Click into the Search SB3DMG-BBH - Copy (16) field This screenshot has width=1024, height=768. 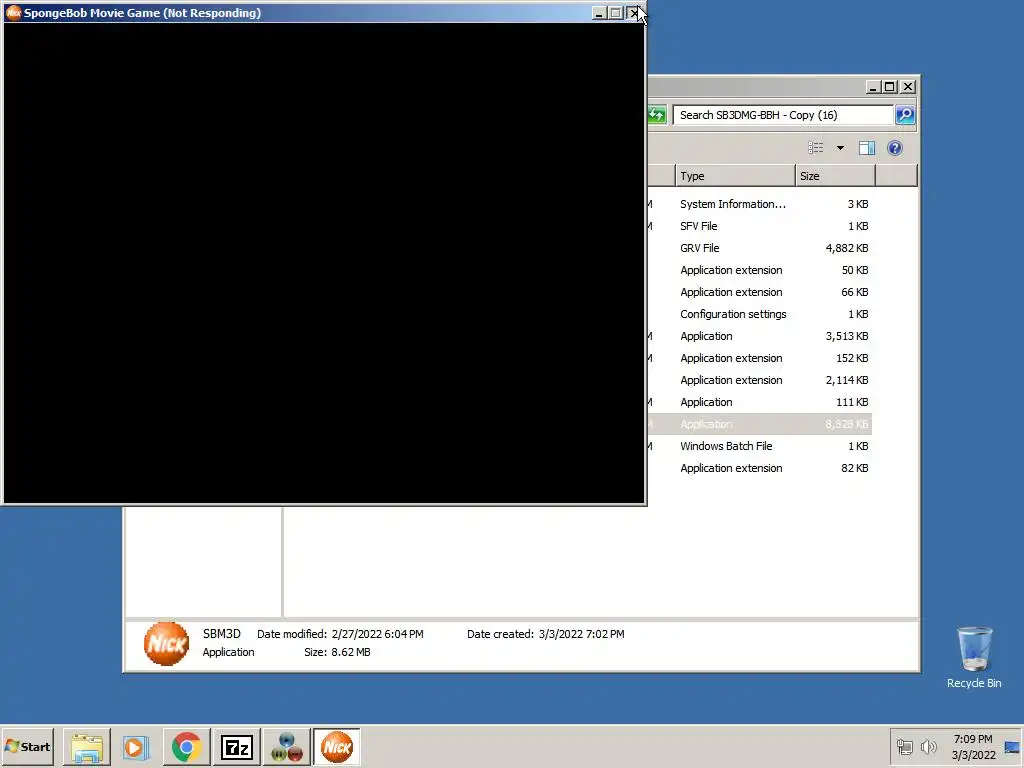click(783, 115)
